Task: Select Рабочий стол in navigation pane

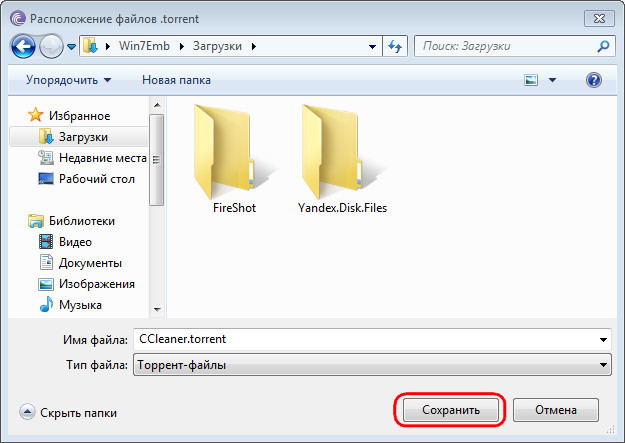Action: click(x=97, y=179)
